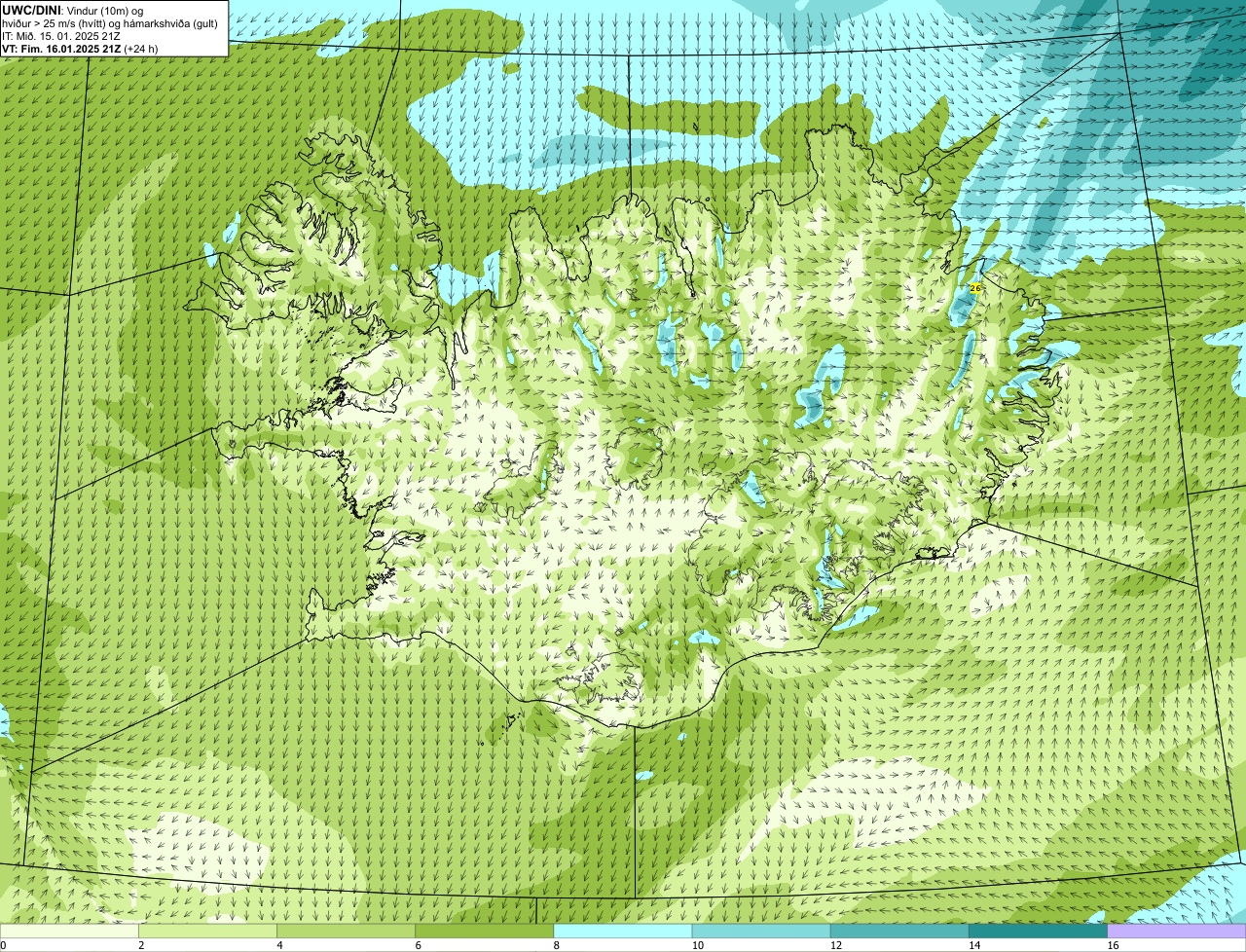Click the '16' scale label
This screenshot has height=952, width=1246.
click(x=1113, y=945)
